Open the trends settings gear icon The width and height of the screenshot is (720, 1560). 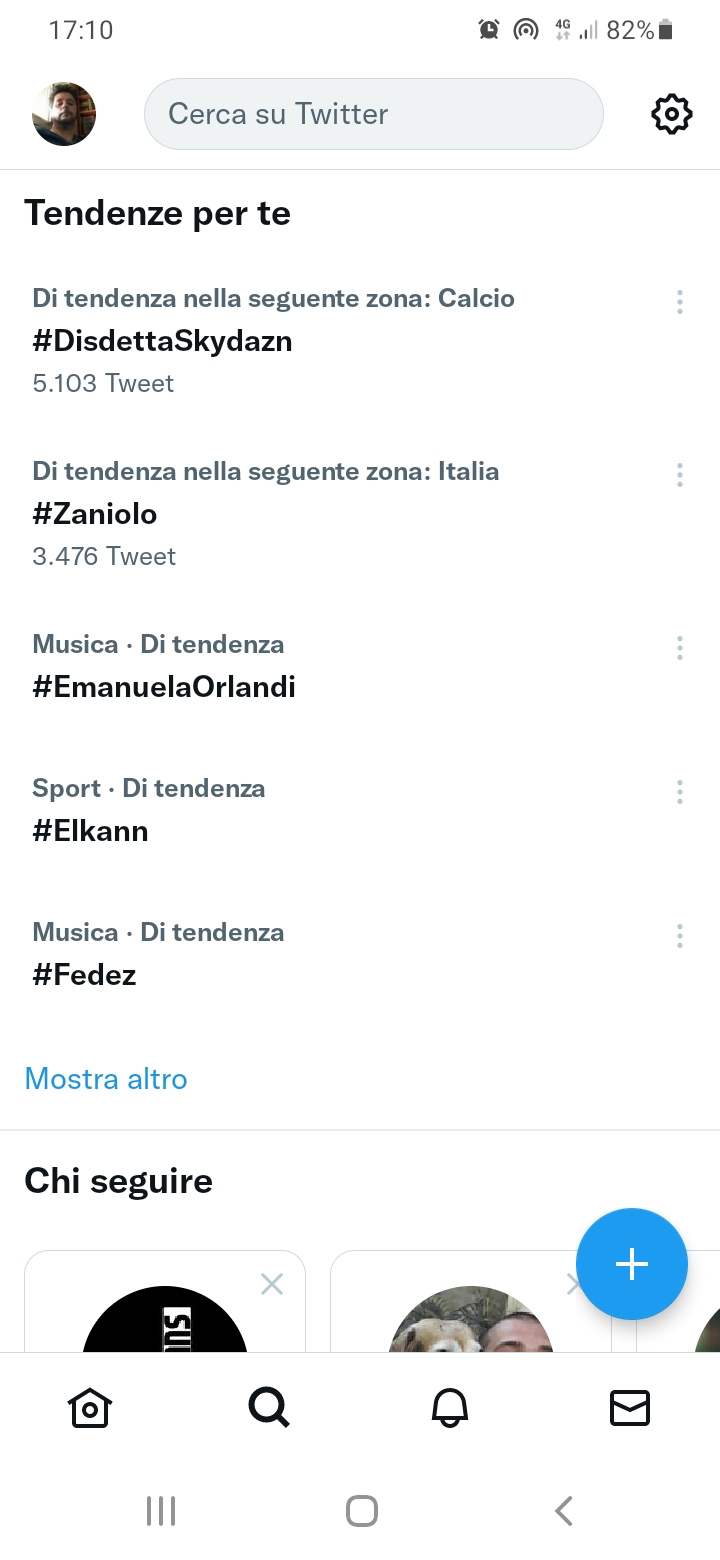click(x=671, y=114)
